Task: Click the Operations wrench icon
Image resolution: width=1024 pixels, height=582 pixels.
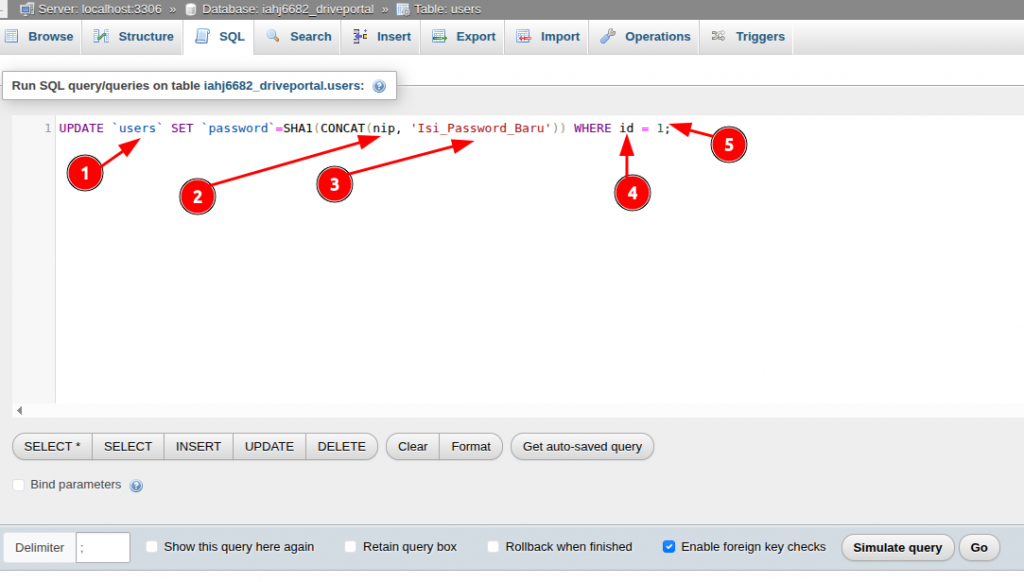Action: pos(608,36)
